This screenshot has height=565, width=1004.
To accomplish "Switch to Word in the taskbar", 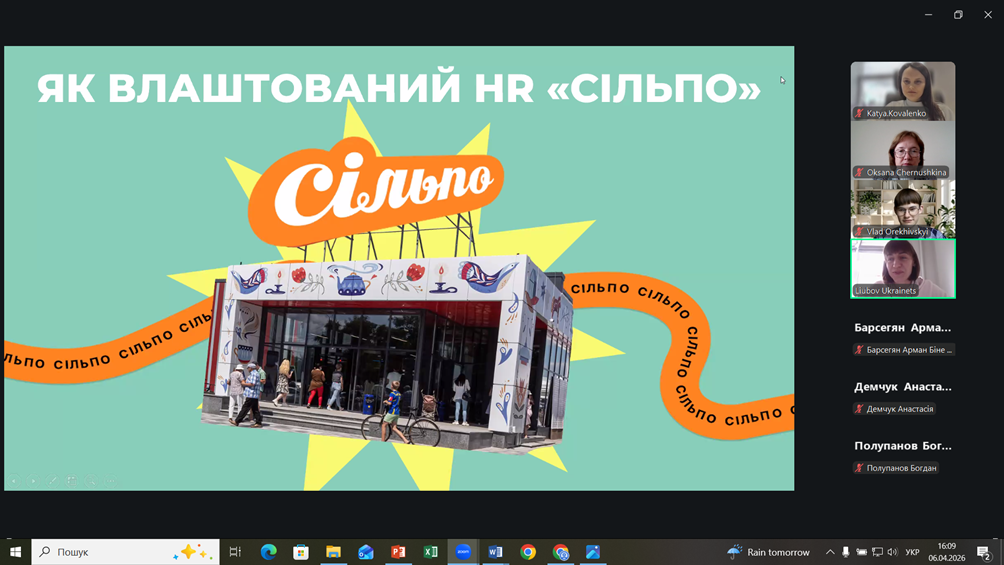I will coord(495,552).
